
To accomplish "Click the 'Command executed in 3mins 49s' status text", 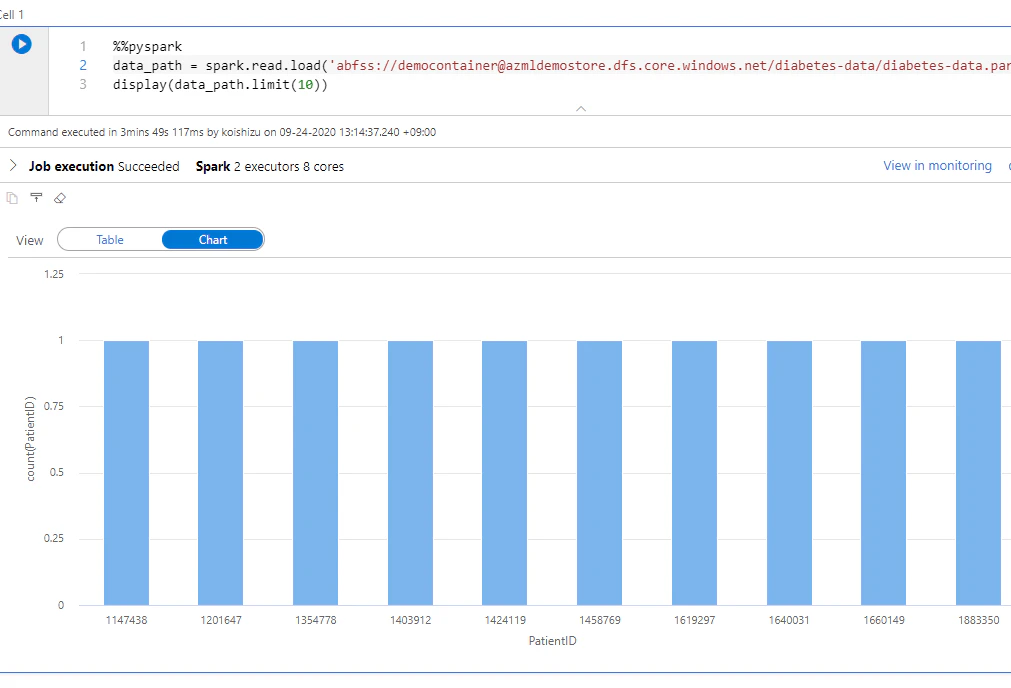I will point(222,132).
